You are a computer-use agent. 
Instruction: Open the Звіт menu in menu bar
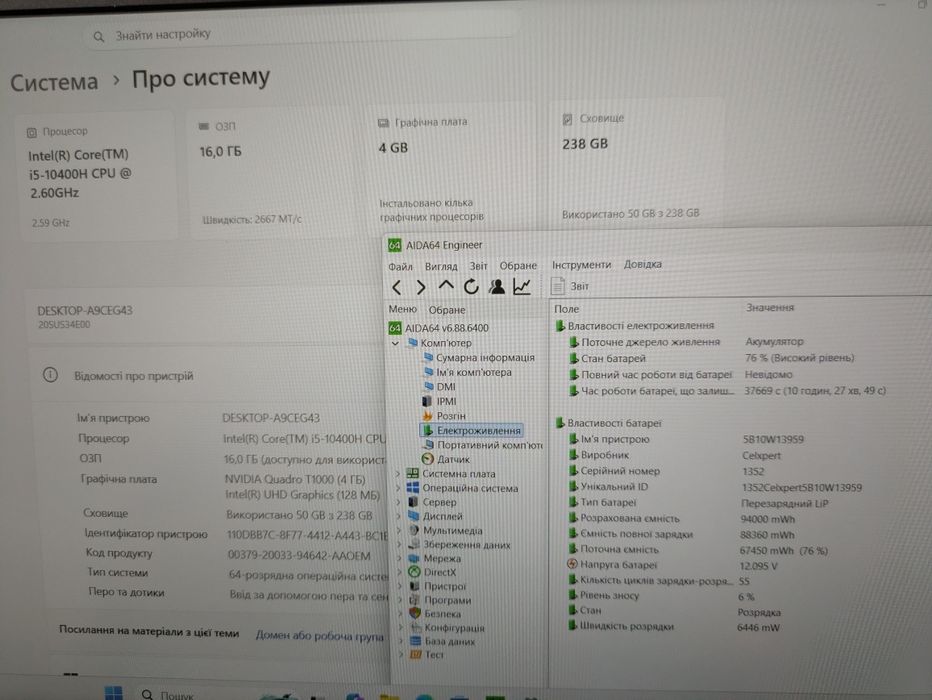(x=478, y=266)
